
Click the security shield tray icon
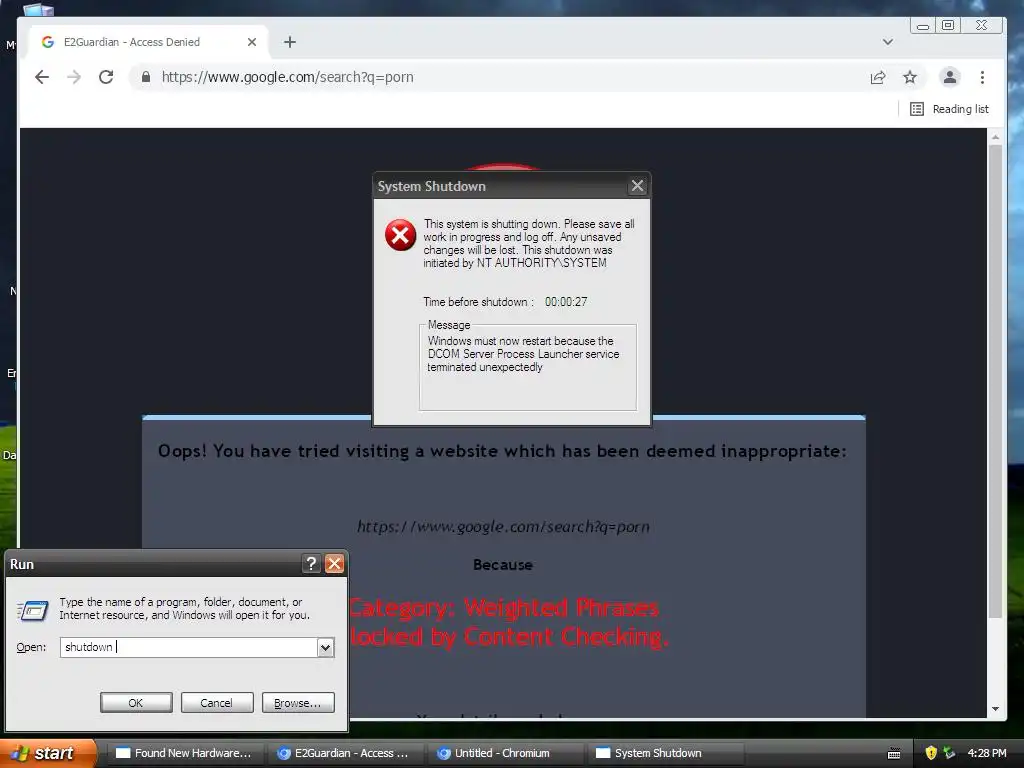point(931,753)
